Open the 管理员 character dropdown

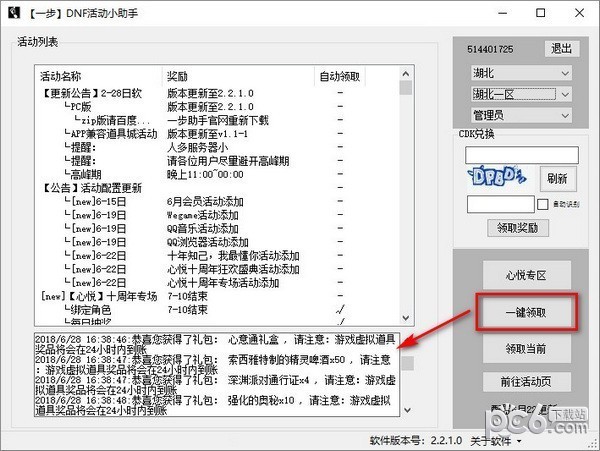click(x=522, y=115)
